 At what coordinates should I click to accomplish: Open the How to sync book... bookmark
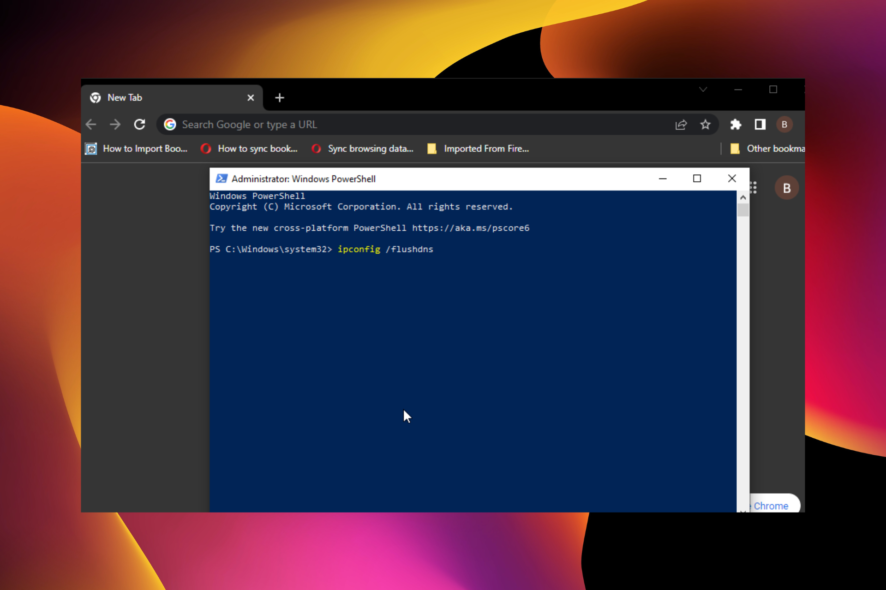249,149
